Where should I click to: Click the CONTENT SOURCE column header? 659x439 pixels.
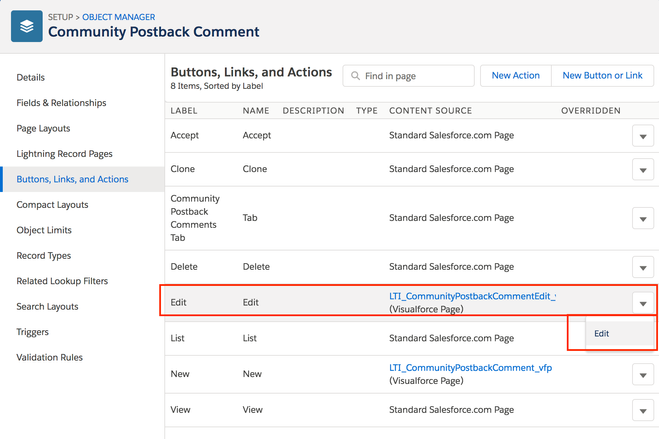pyautogui.click(x=430, y=111)
